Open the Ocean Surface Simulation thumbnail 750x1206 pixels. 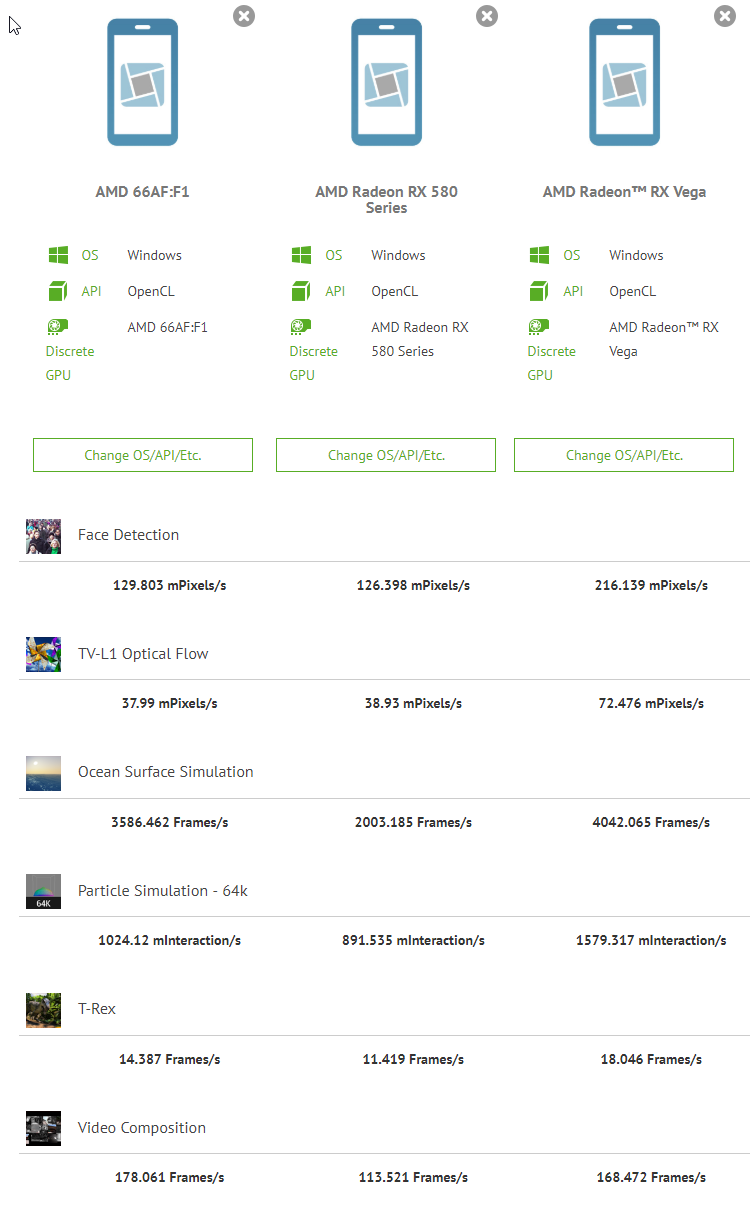coord(43,773)
